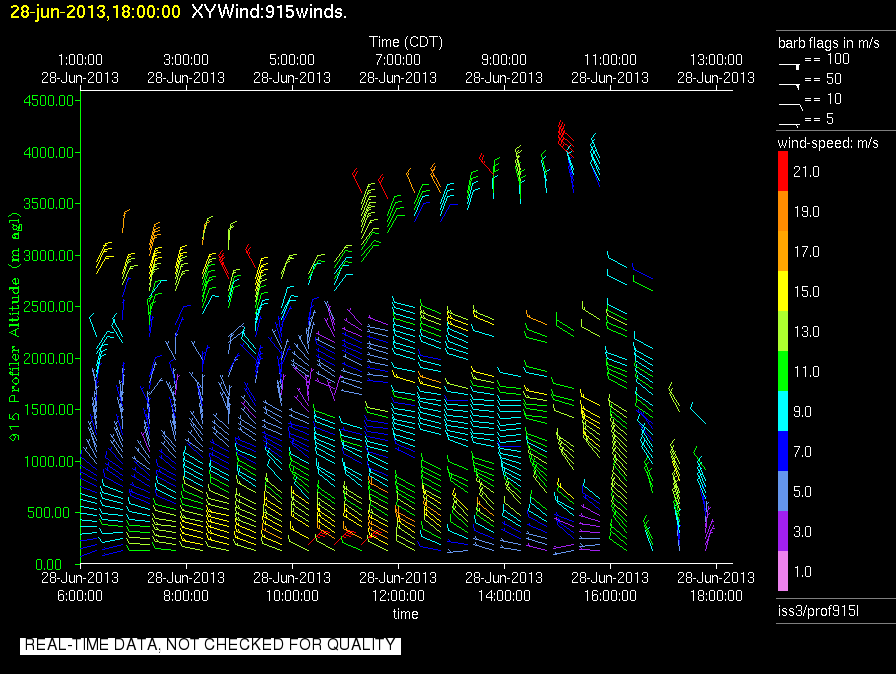896x674 pixels.
Task: Choose the purple 3.0 wind-speed swatch
Action: 783,531
